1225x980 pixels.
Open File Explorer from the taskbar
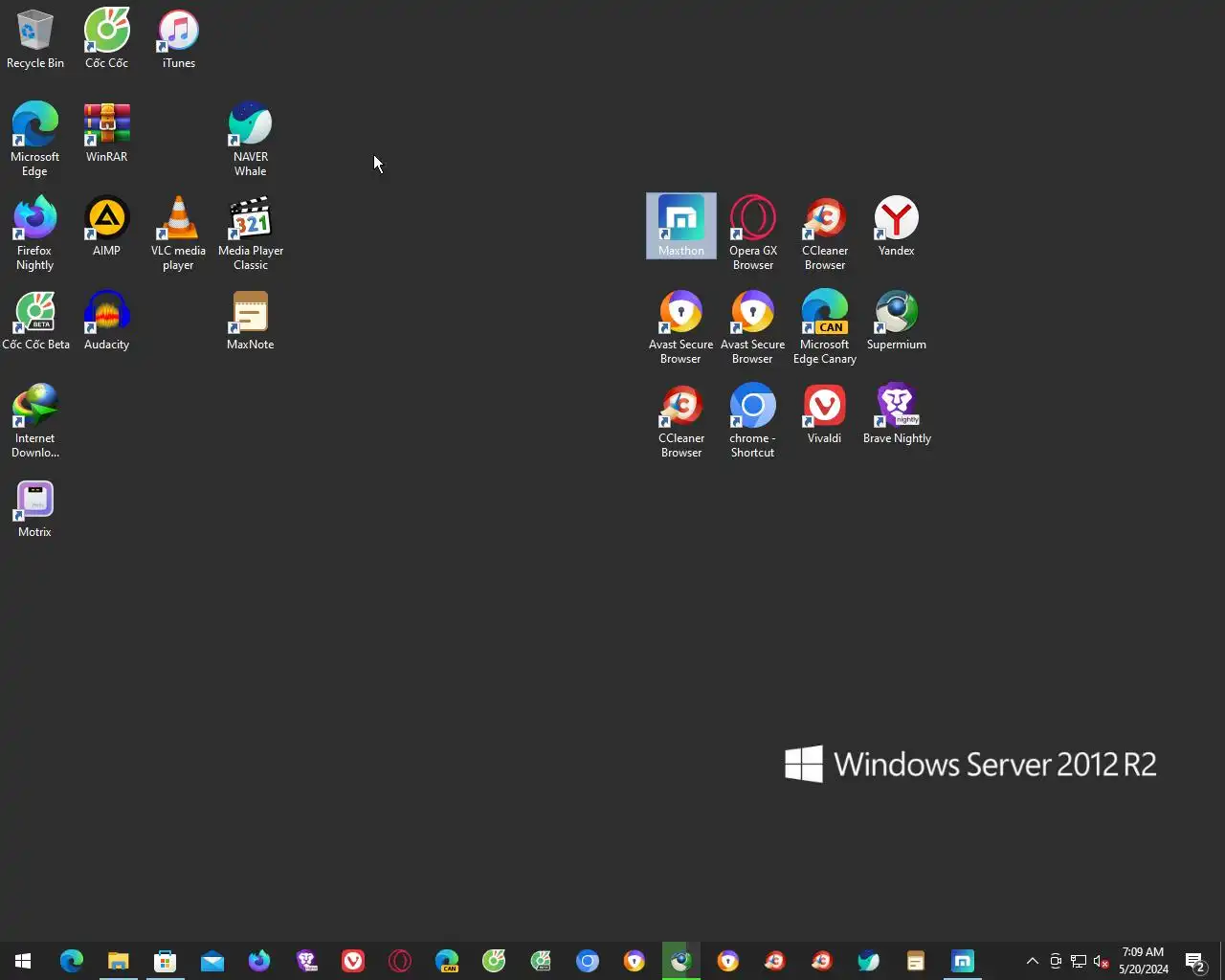click(x=119, y=961)
